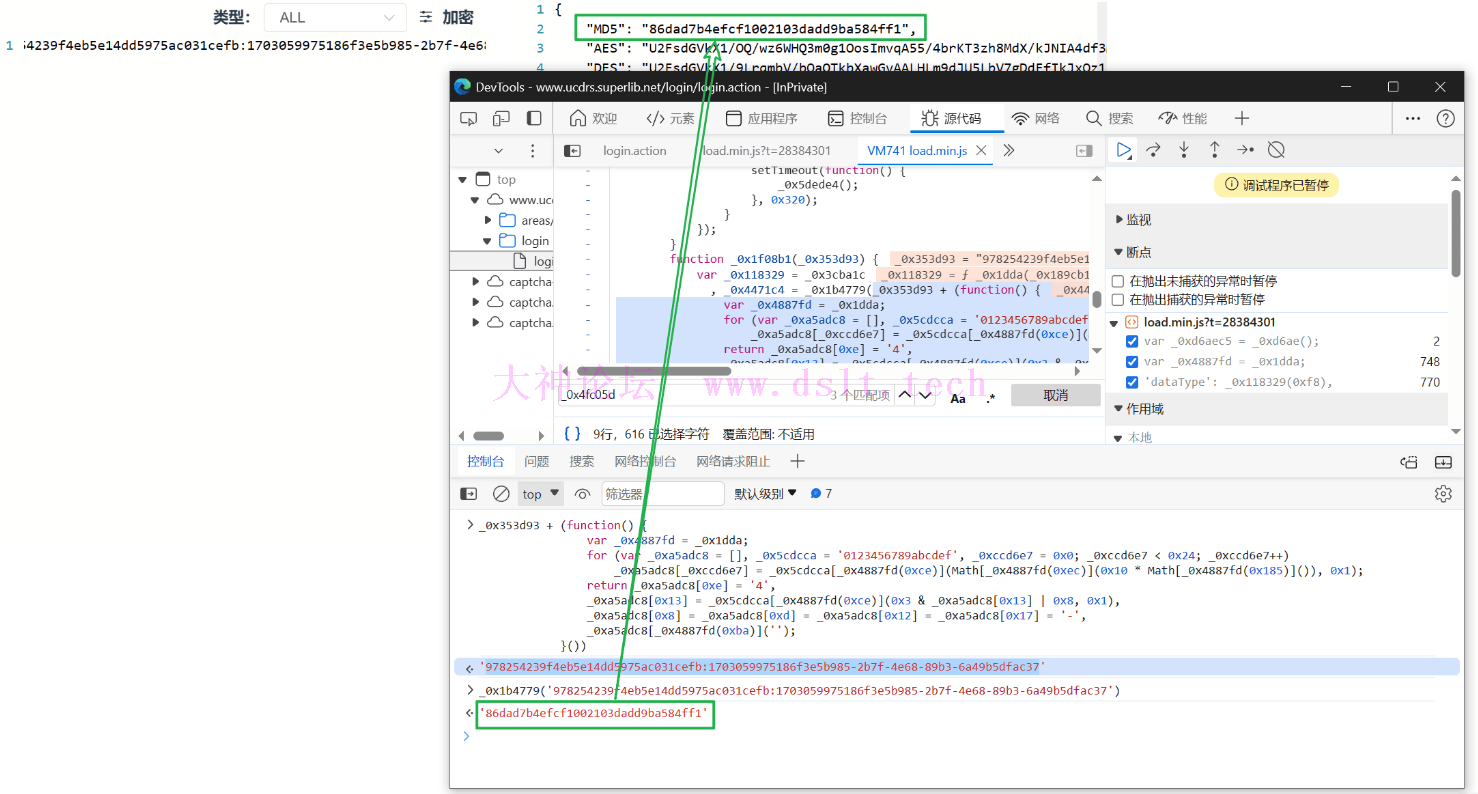Viewport: 1478px width, 794px height.
Task: Uncheck the 'dataType' breakpoint at line 770
Action: pyautogui.click(x=1132, y=382)
